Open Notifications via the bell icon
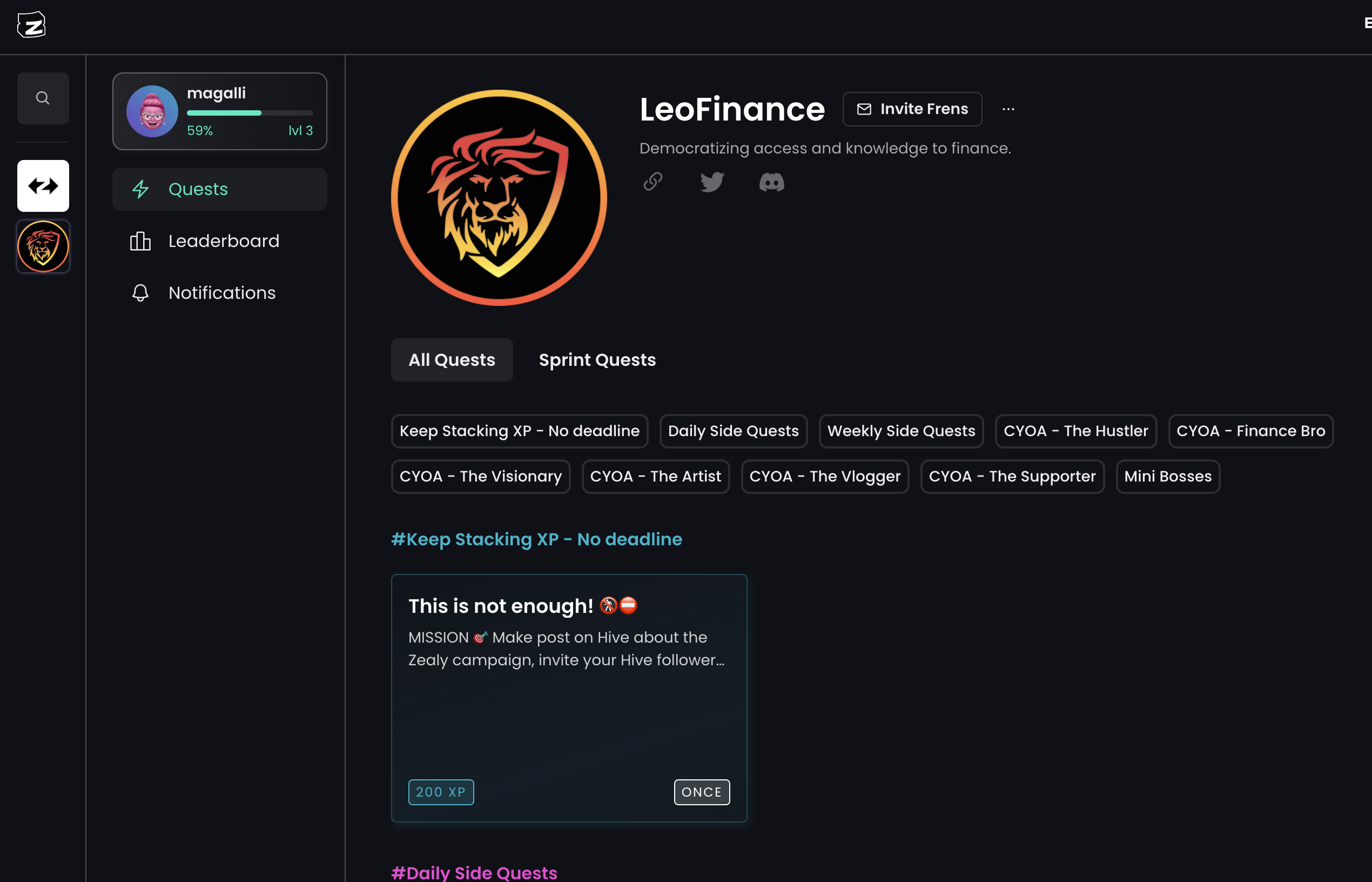 pyautogui.click(x=140, y=293)
